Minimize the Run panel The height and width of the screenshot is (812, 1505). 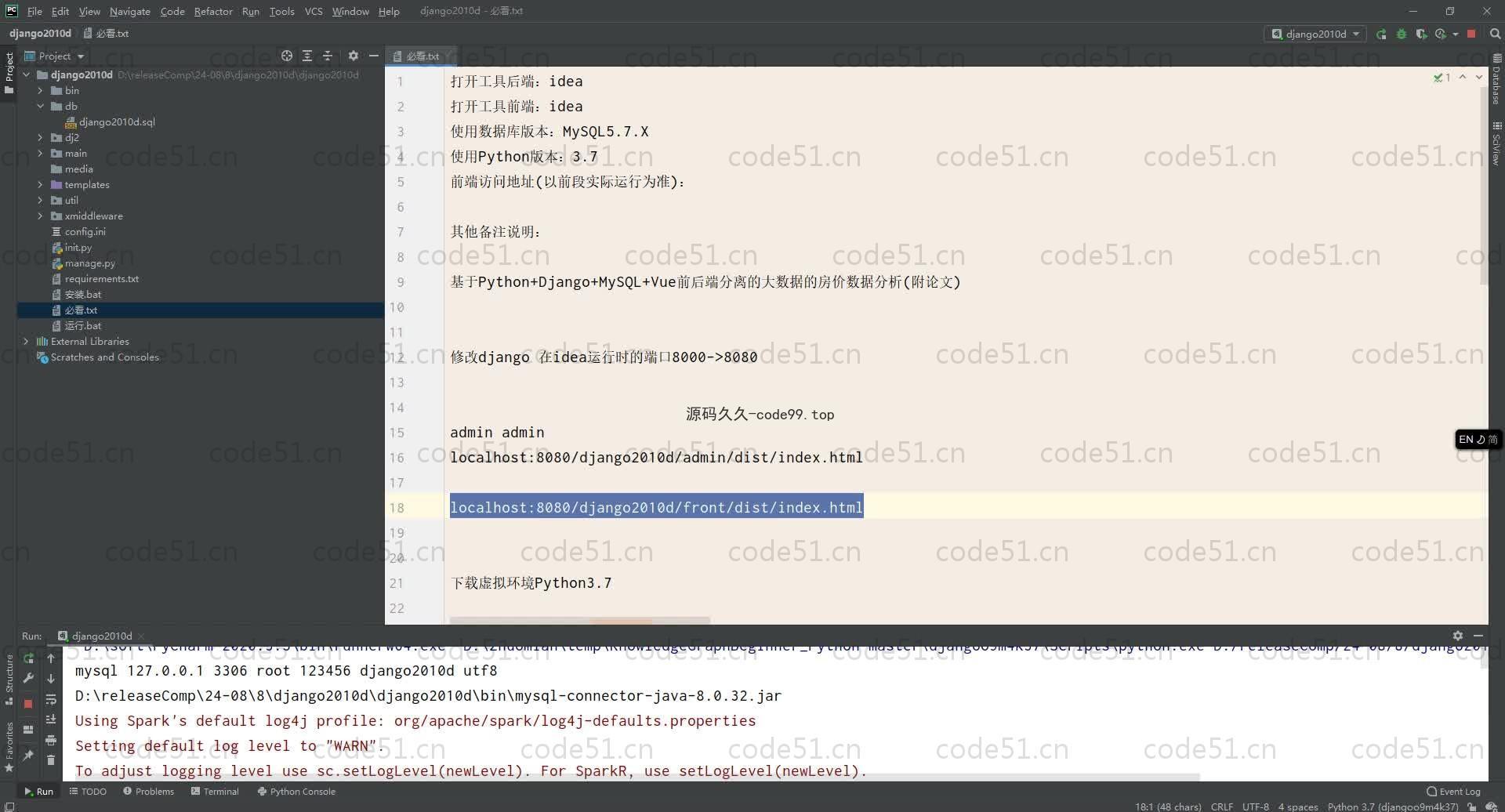(x=1478, y=636)
